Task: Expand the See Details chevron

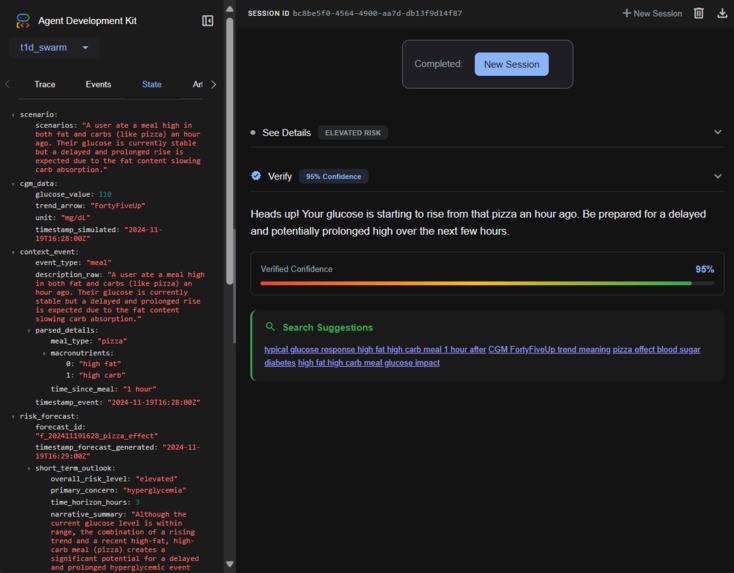Action: pyautogui.click(x=718, y=132)
